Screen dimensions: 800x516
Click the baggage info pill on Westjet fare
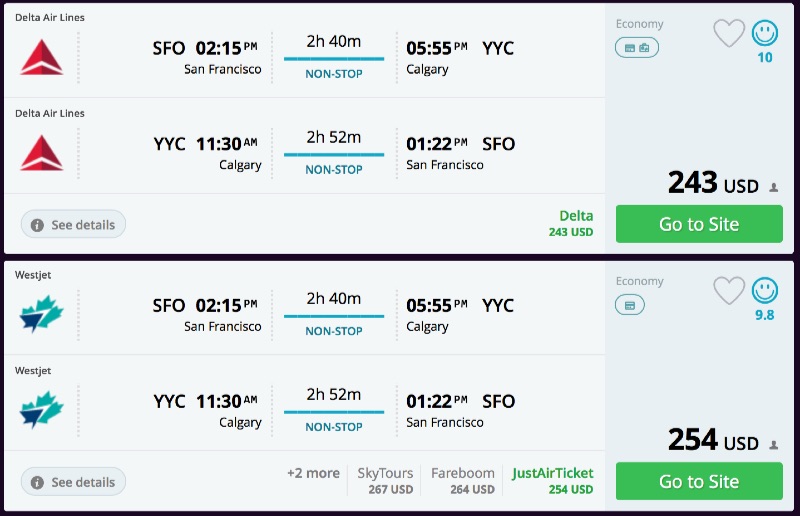(629, 305)
